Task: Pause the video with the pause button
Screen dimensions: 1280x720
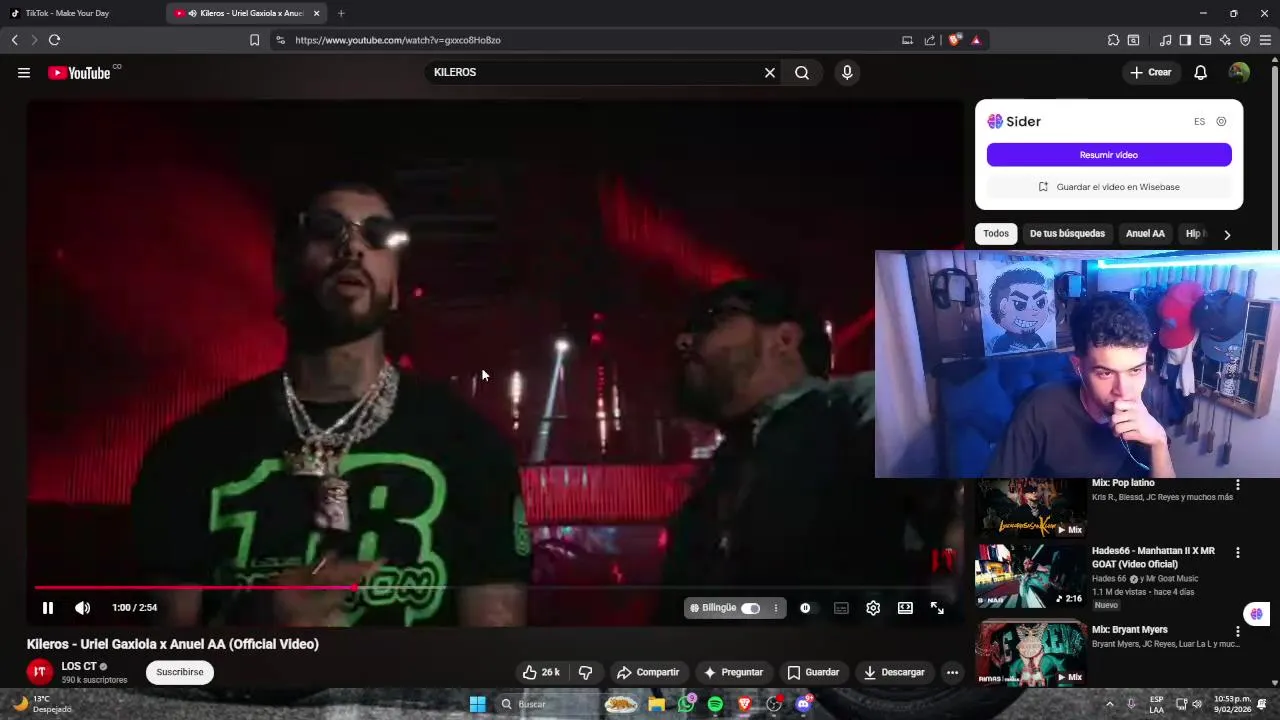Action: click(48, 608)
